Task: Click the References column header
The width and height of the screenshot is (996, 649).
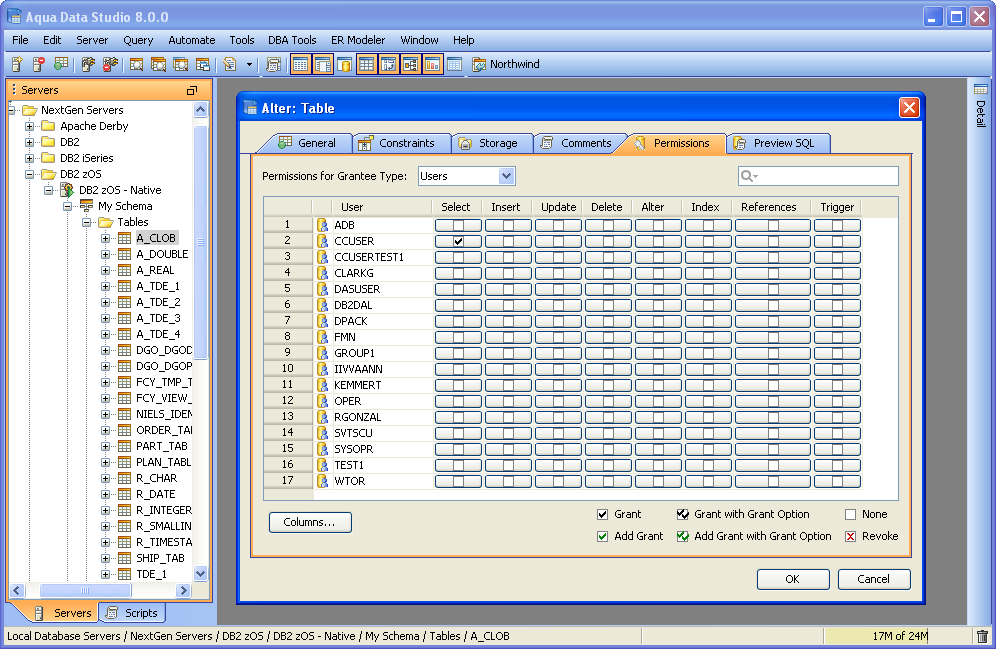Action: 769,207
